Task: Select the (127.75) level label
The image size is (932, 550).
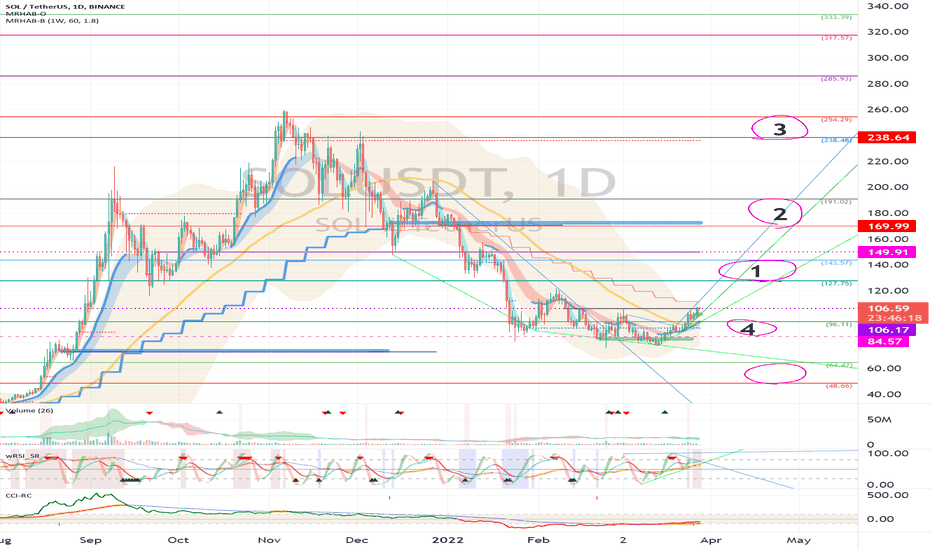Action: click(836, 284)
